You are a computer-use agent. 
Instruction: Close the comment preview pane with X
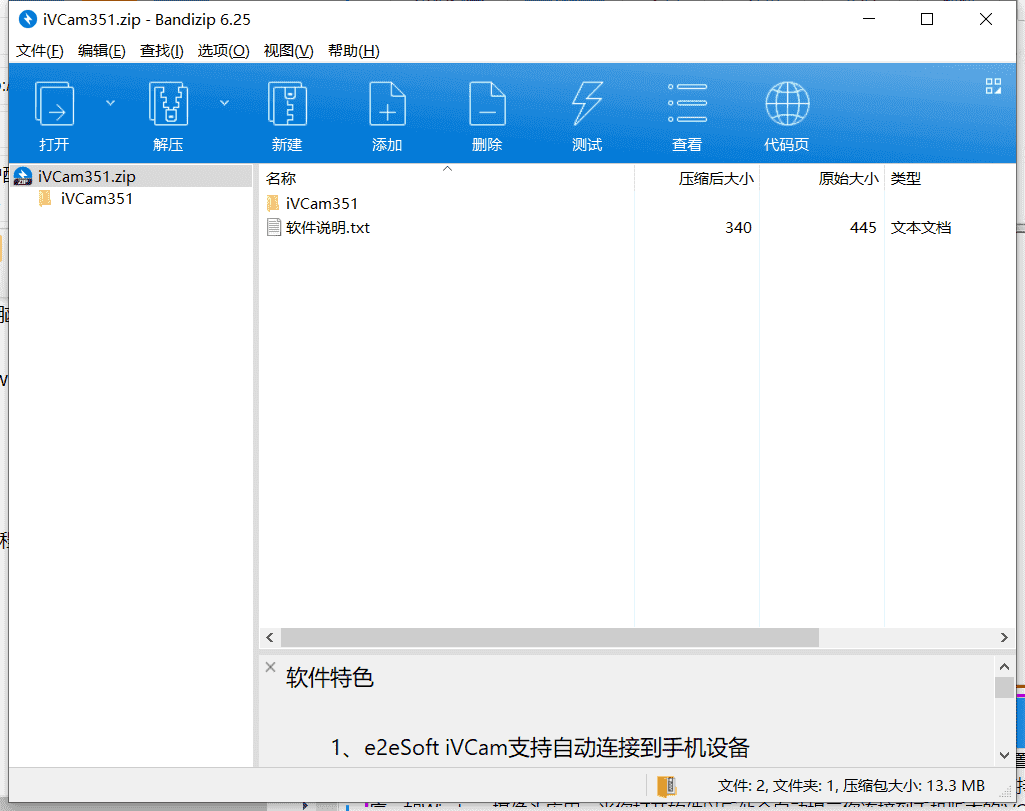click(271, 667)
